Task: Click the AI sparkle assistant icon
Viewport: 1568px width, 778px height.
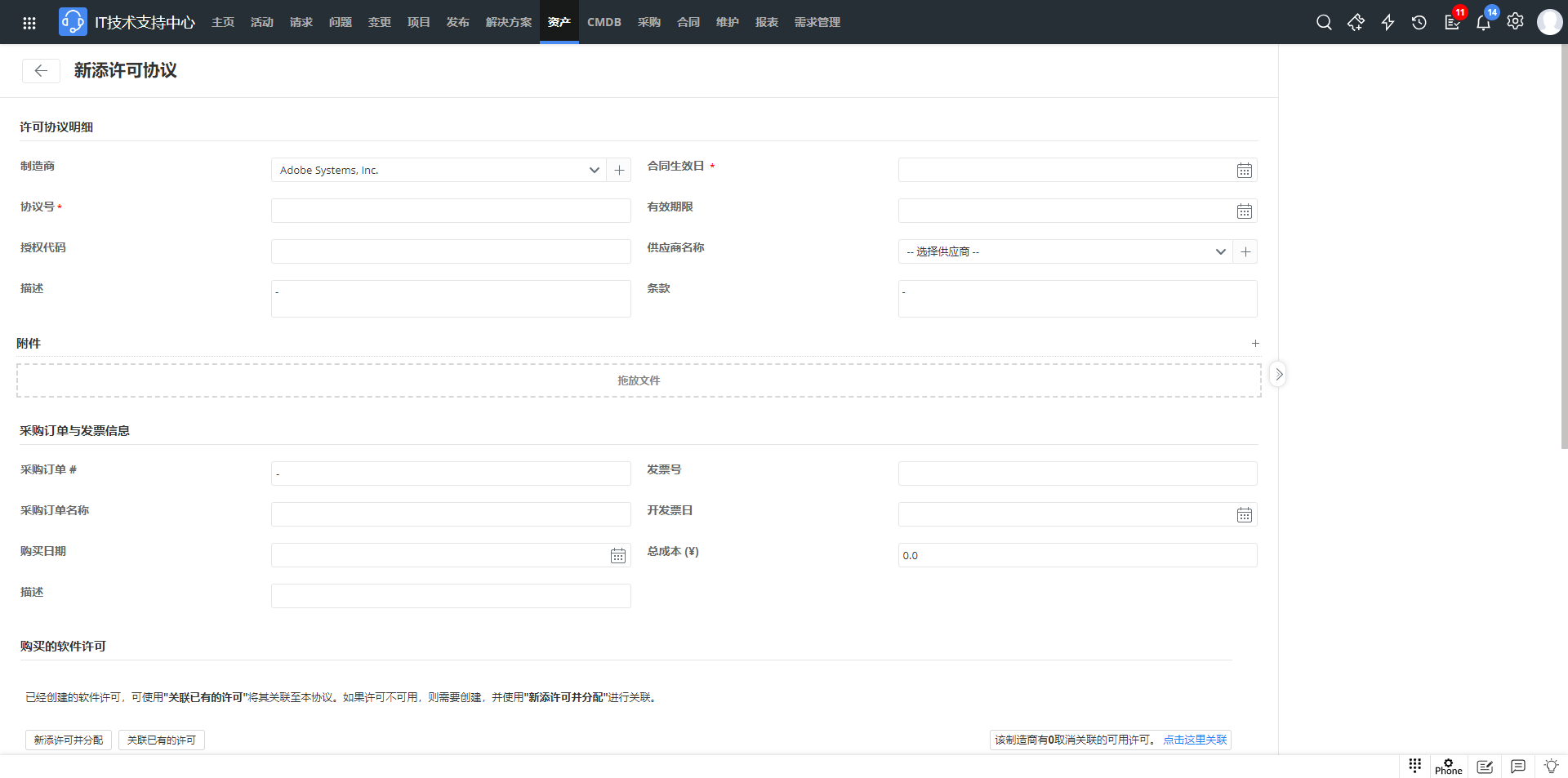Action: point(1356,22)
